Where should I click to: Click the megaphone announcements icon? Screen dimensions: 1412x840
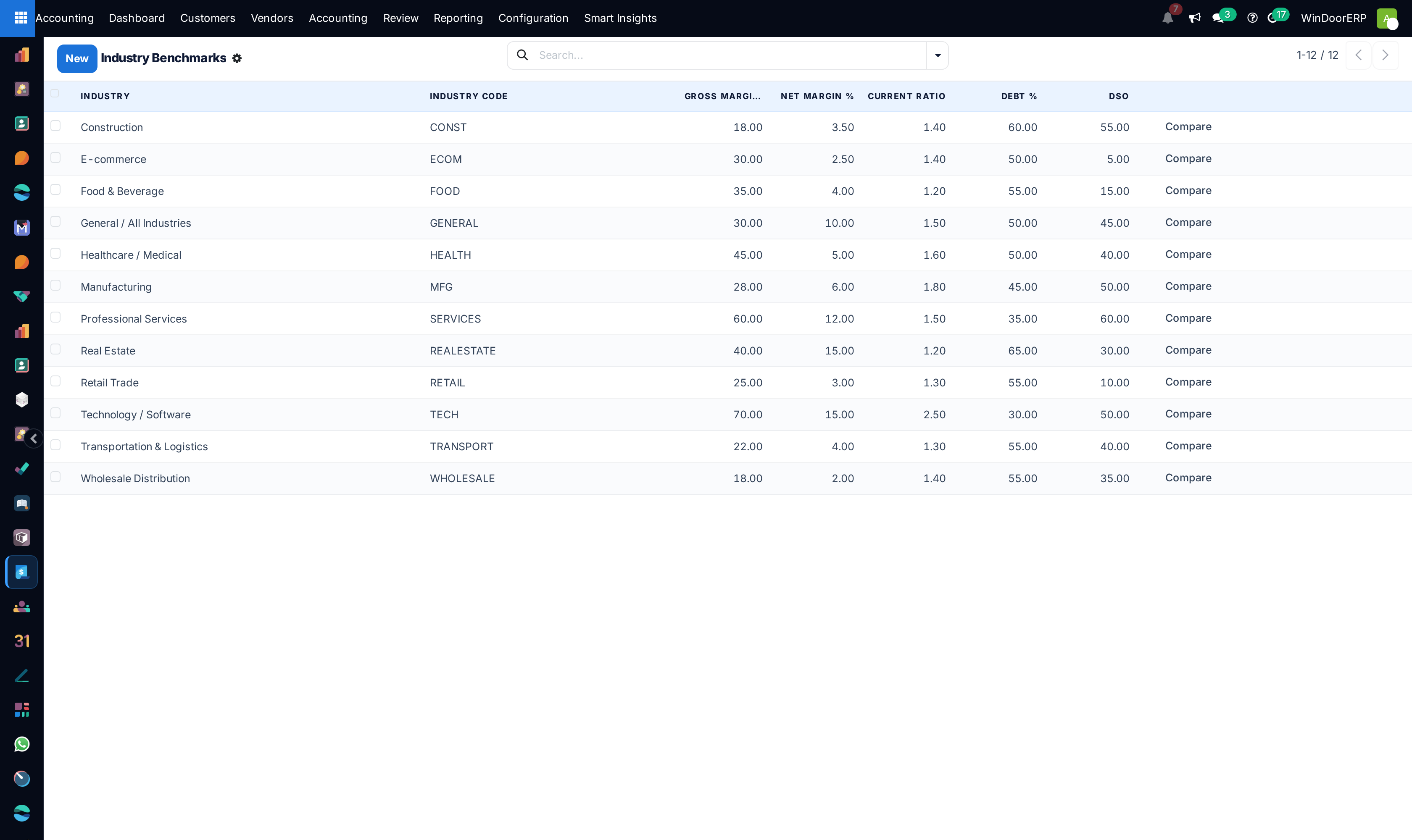tap(1194, 18)
